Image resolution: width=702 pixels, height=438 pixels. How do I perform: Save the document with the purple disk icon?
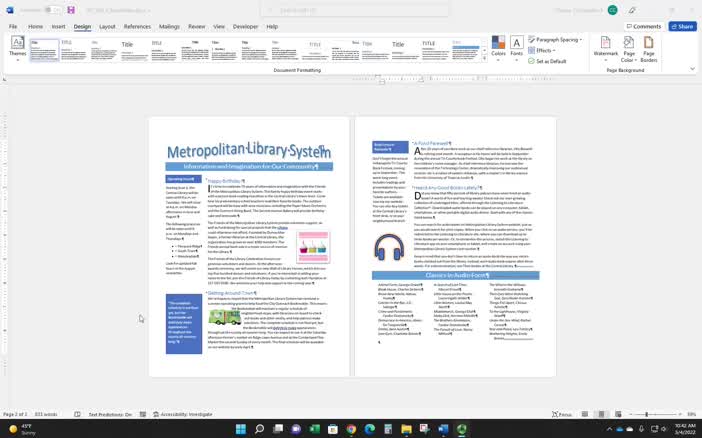tap(71, 10)
